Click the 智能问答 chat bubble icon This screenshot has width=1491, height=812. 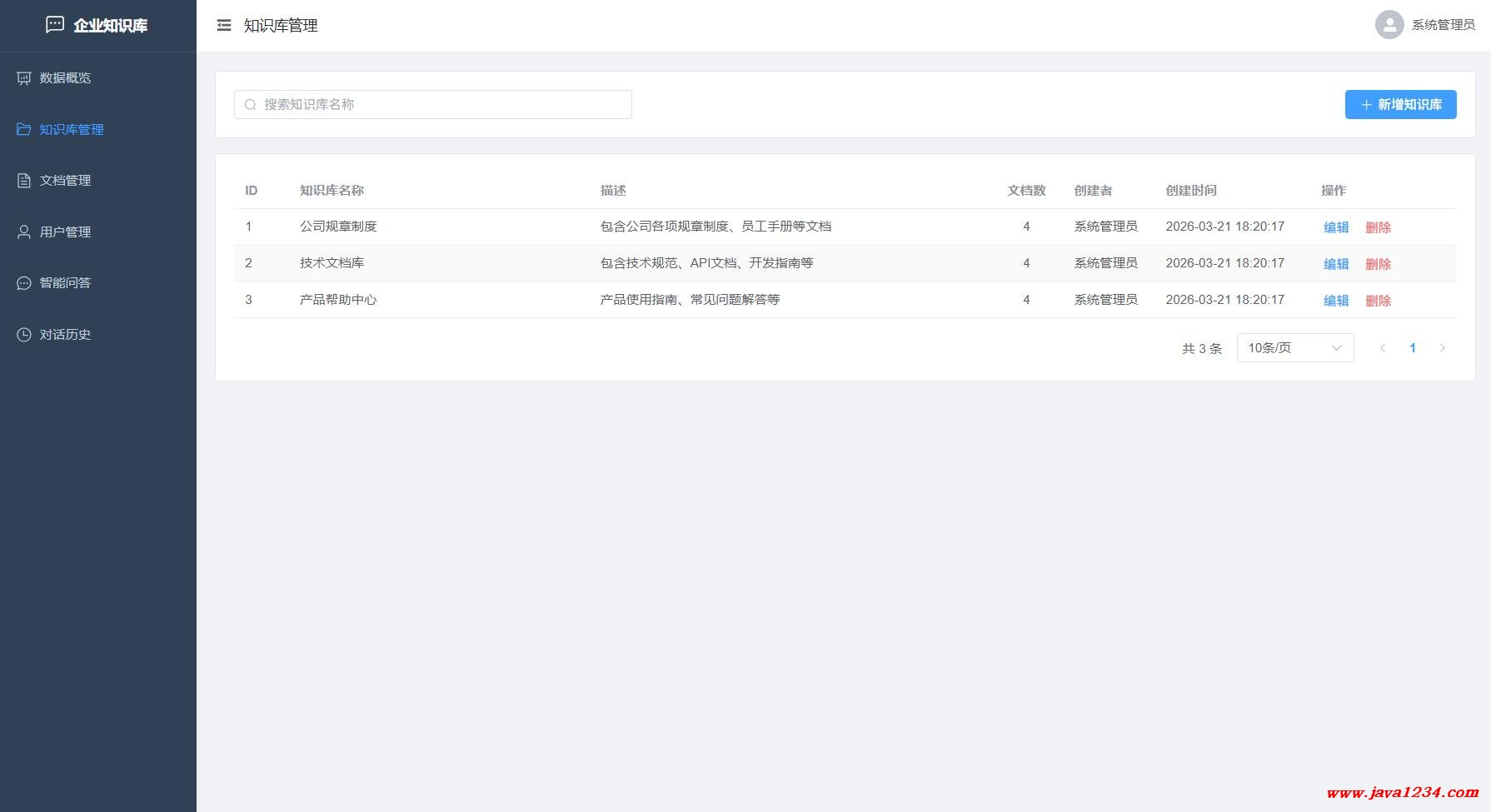tap(24, 283)
